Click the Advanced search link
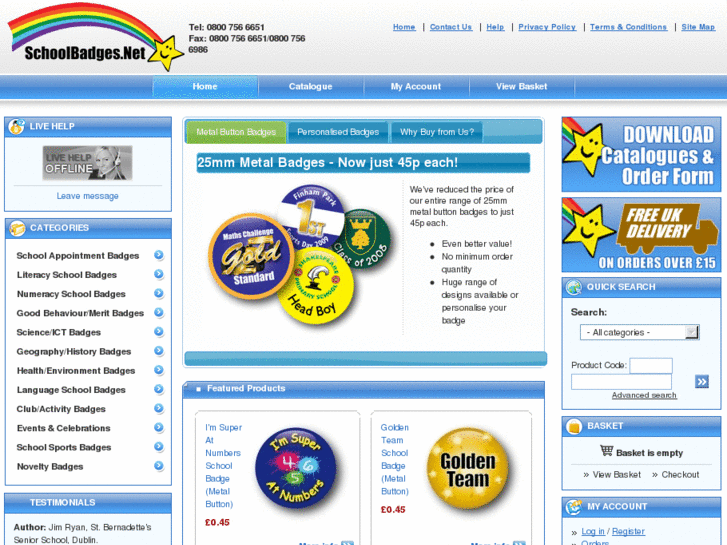Image resolution: width=727 pixels, height=545 pixels. click(644, 395)
